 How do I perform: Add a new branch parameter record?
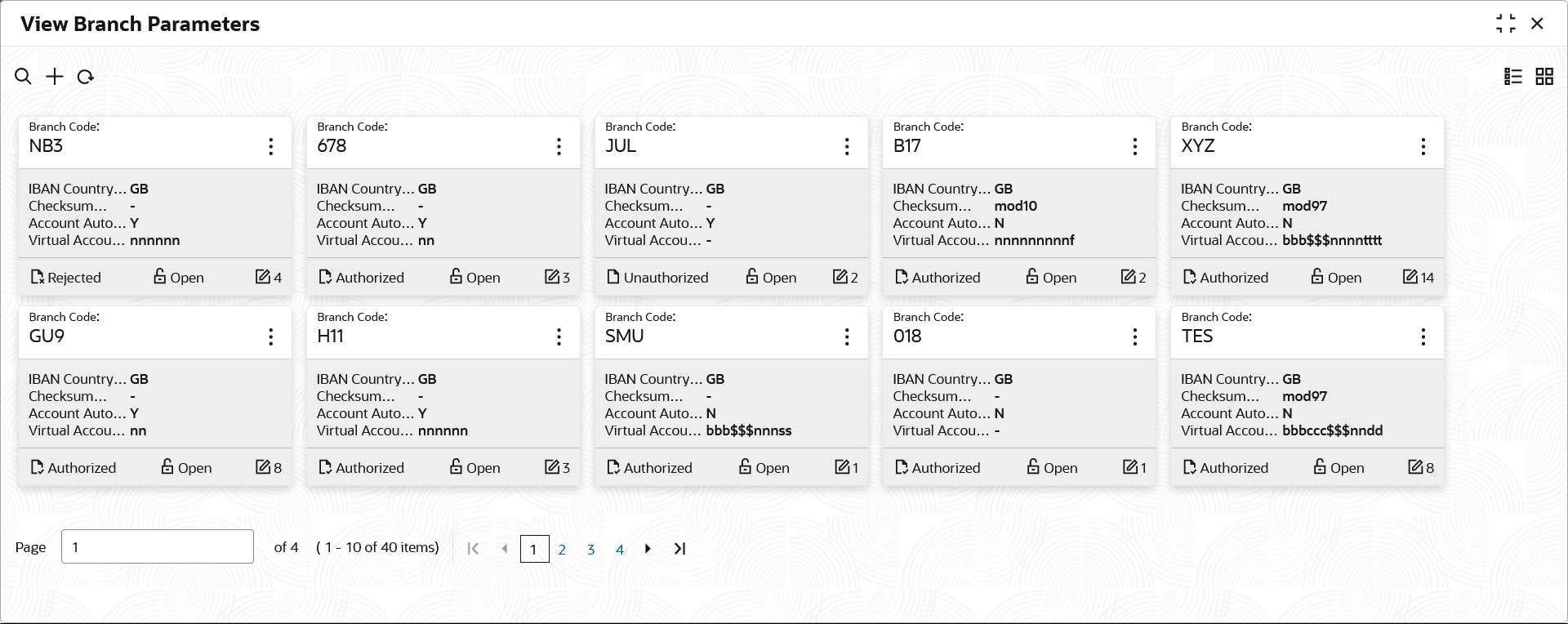pos(55,77)
